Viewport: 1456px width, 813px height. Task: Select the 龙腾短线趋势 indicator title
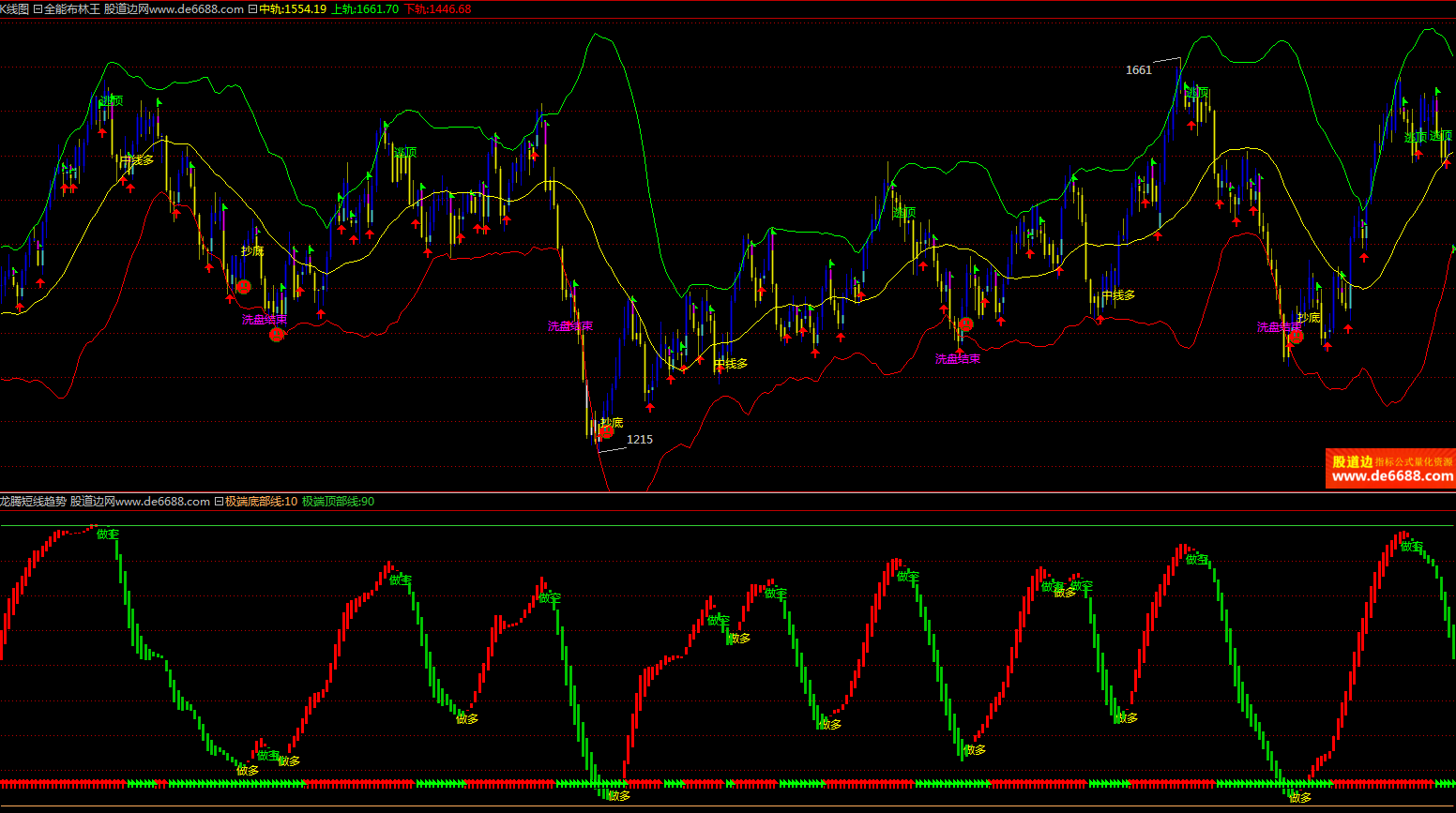click(33, 502)
